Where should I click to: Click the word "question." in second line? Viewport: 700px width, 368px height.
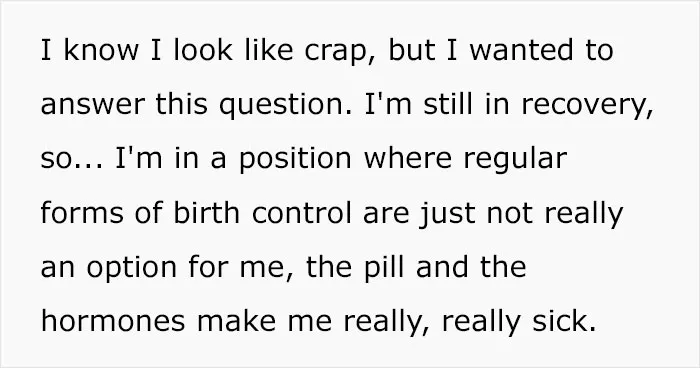tap(285, 105)
